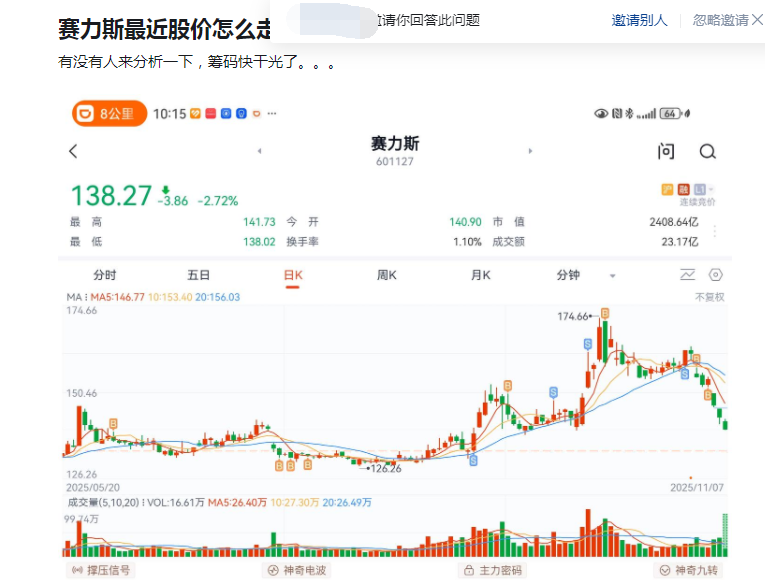
Task: Click the 忽略邀请 link
Action: coord(721,20)
